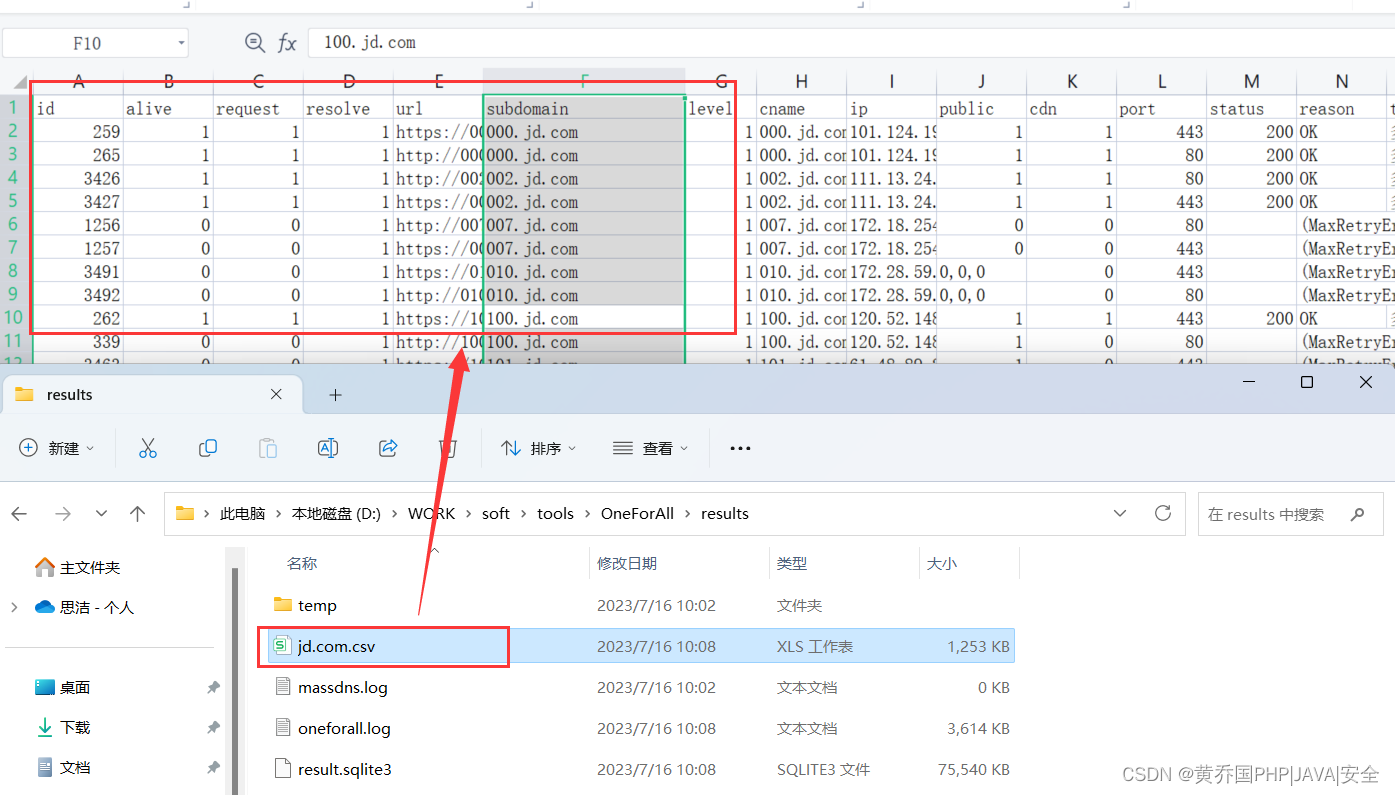Sort files by 名称 column header
The height and width of the screenshot is (795, 1395).
(x=302, y=563)
